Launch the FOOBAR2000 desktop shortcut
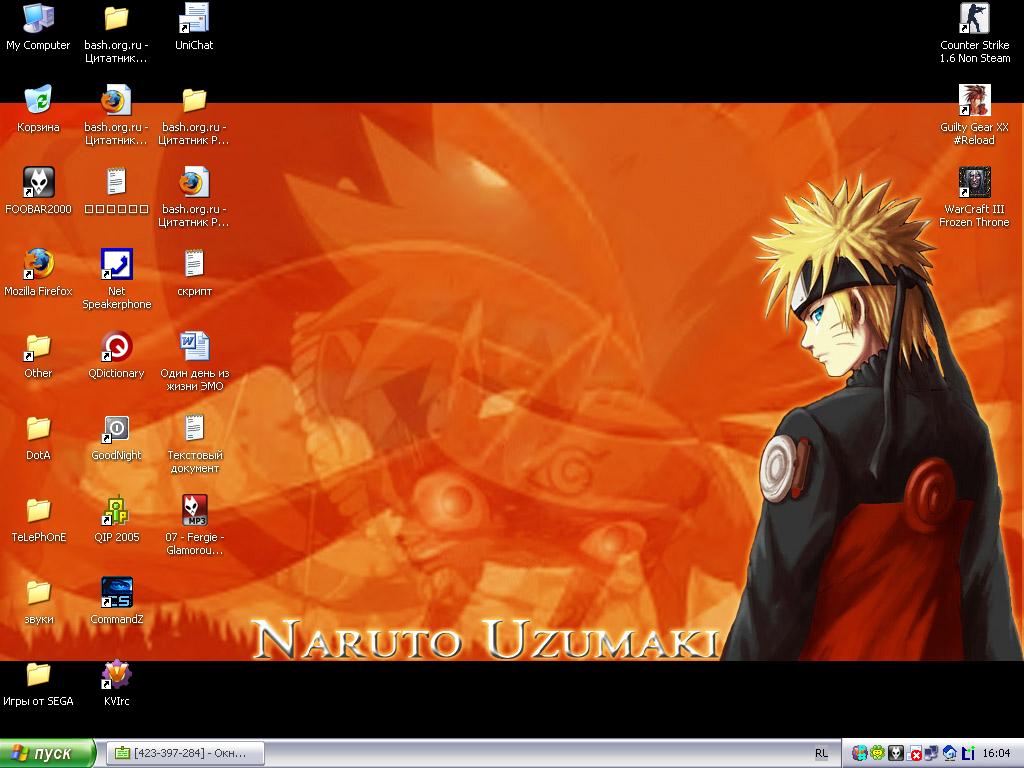Image resolution: width=1024 pixels, height=768 pixels. [38, 191]
